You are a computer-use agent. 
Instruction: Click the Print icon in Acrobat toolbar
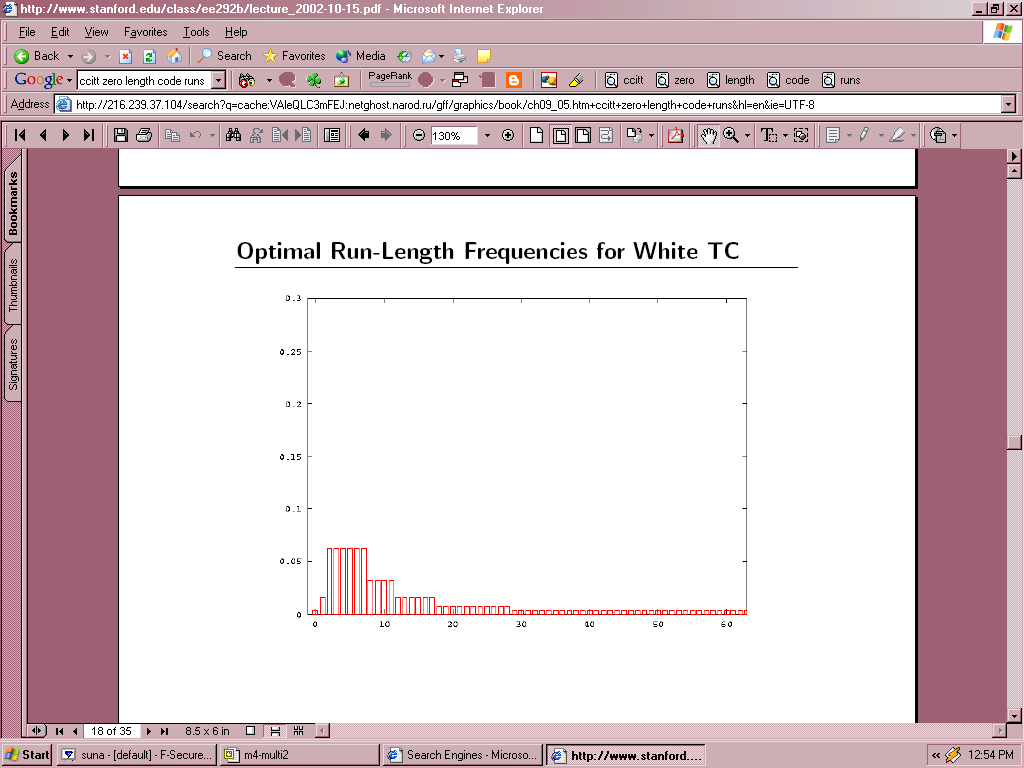(x=144, y=135)
